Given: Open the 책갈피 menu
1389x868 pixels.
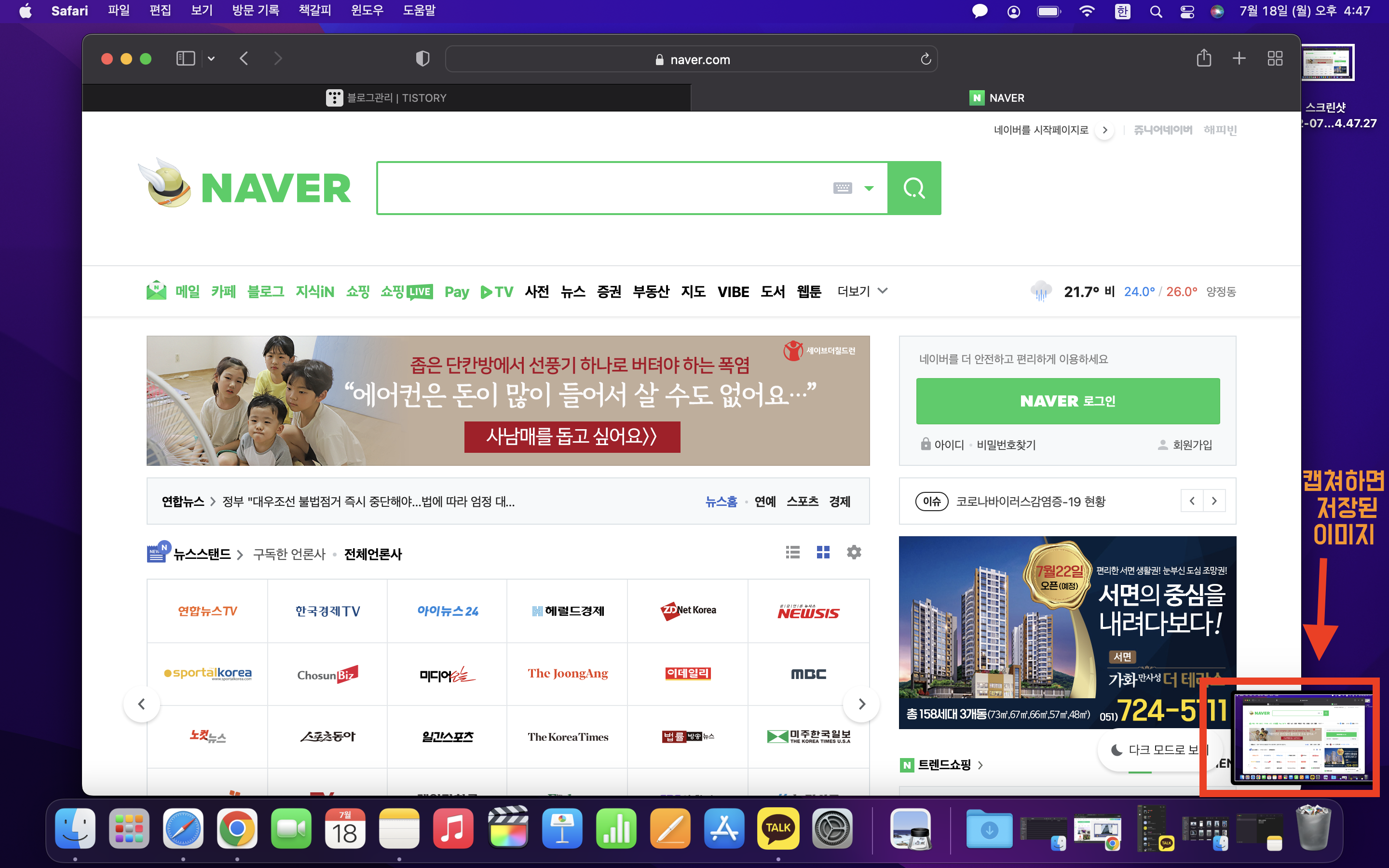Looking at the screenshot, I should click(x=314, y=11).
